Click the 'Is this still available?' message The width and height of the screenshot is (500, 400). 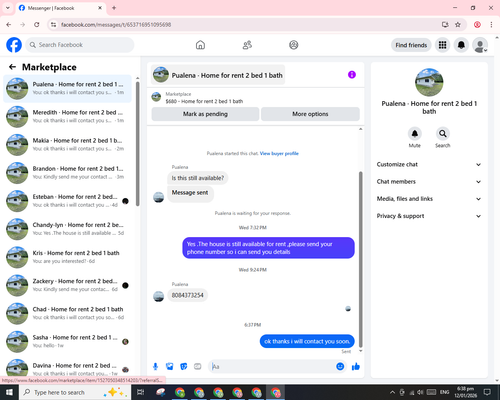(198, 178)
